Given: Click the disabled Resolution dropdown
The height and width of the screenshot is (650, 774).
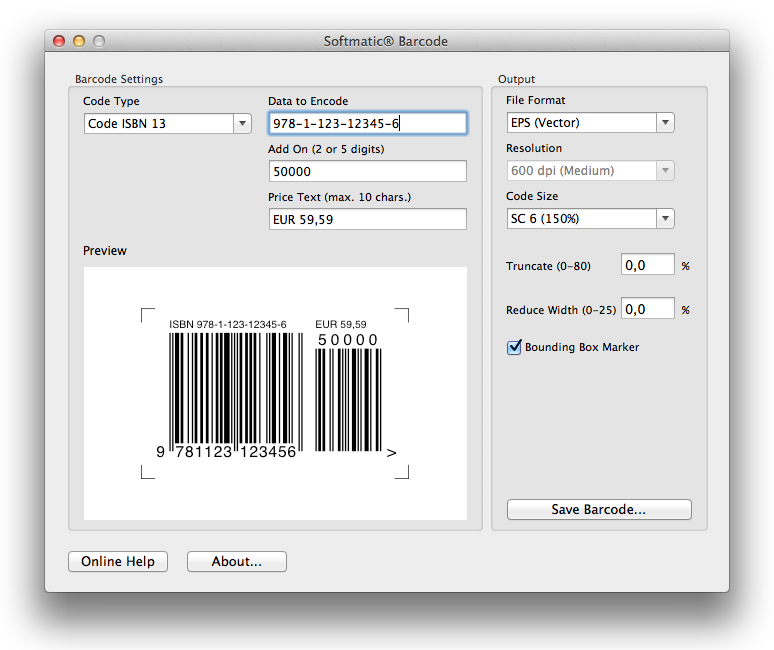Looking at the screenshot, I should click(x=590, y=171).
